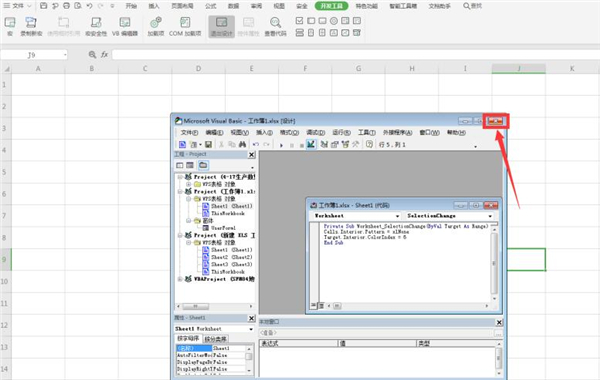Open the Worksheet object dropdown
The image size is (600, 380).
click(x=356, y=216)
